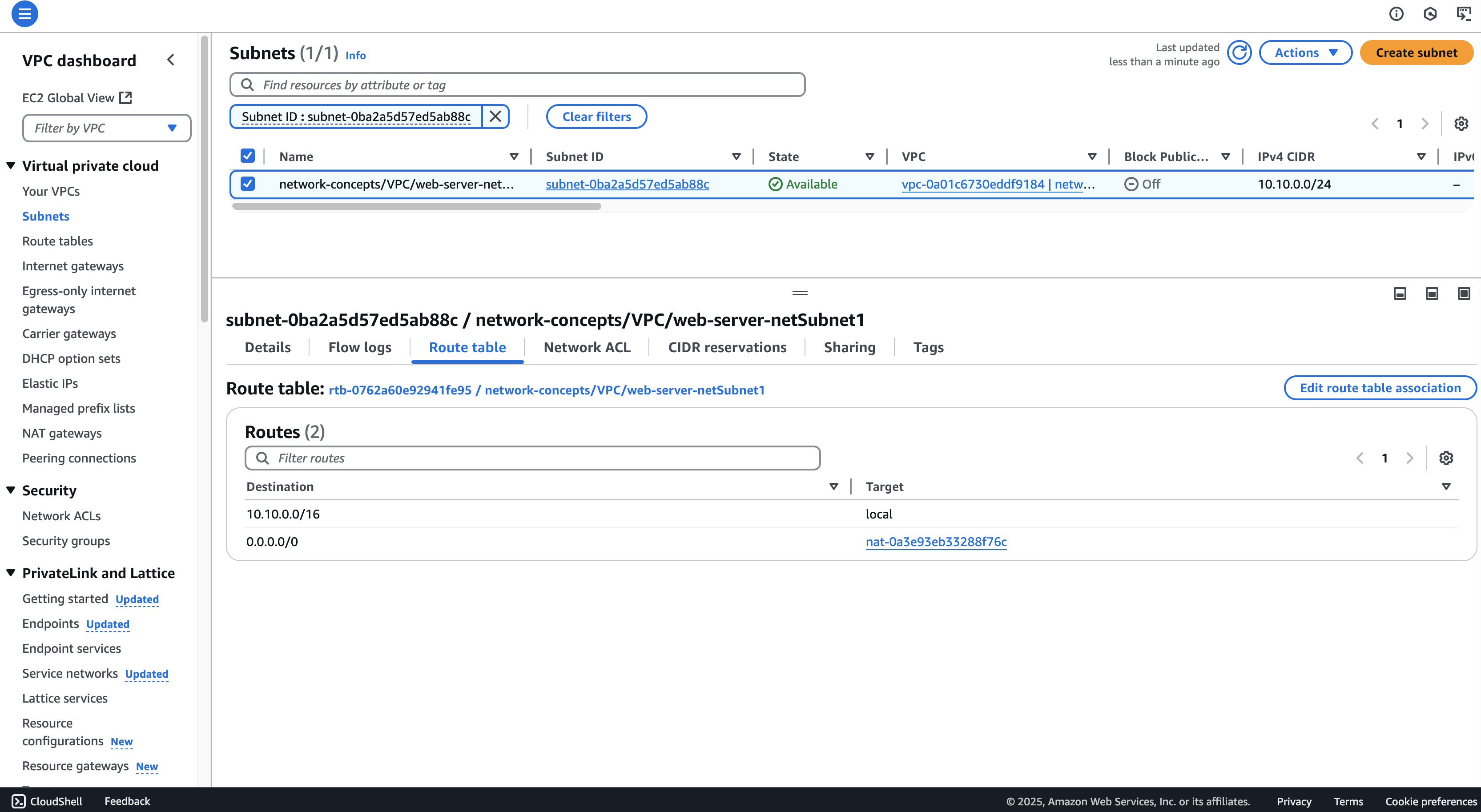The width and height of the screenshot is (1481, 812).
Task: Navigate to Your VPCs
Action: (x=51, y=191)
